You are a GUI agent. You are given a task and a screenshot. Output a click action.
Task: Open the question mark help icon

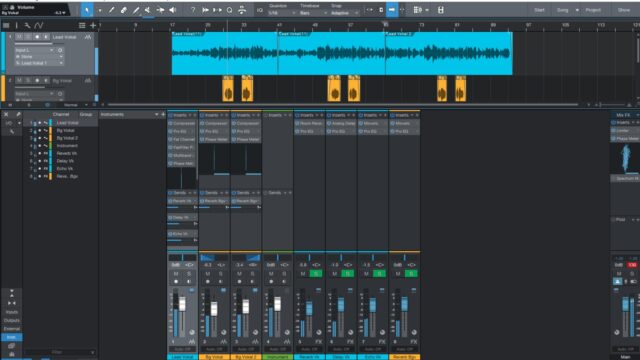coord(193,10)
